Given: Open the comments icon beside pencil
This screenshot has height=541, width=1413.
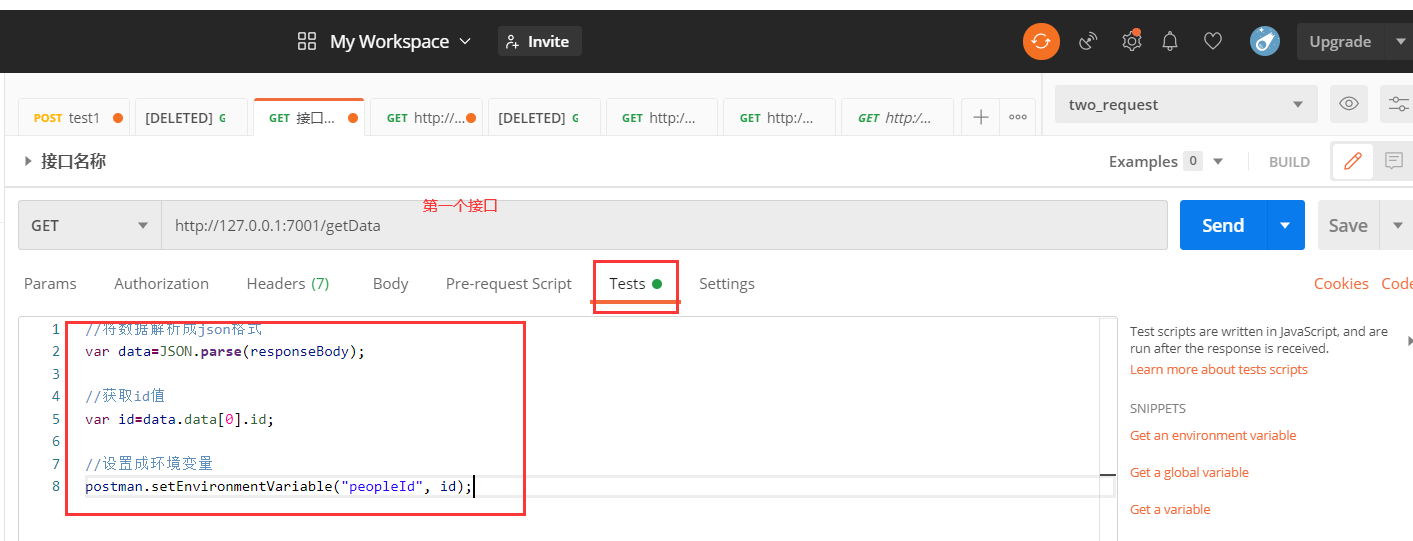Looking at the screenshot, I should click(x=1393, y=161).
